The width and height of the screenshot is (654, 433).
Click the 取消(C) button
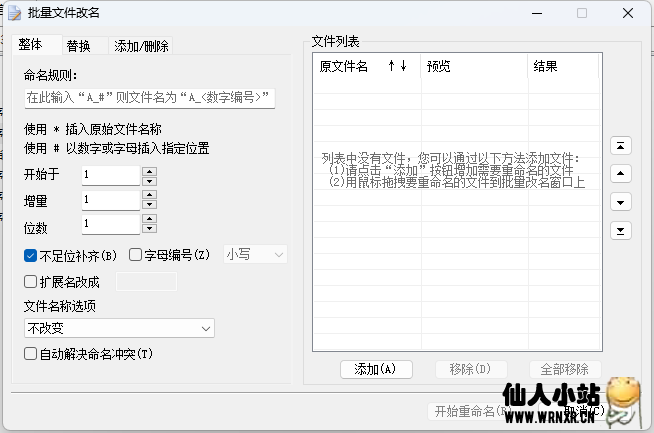584,411
